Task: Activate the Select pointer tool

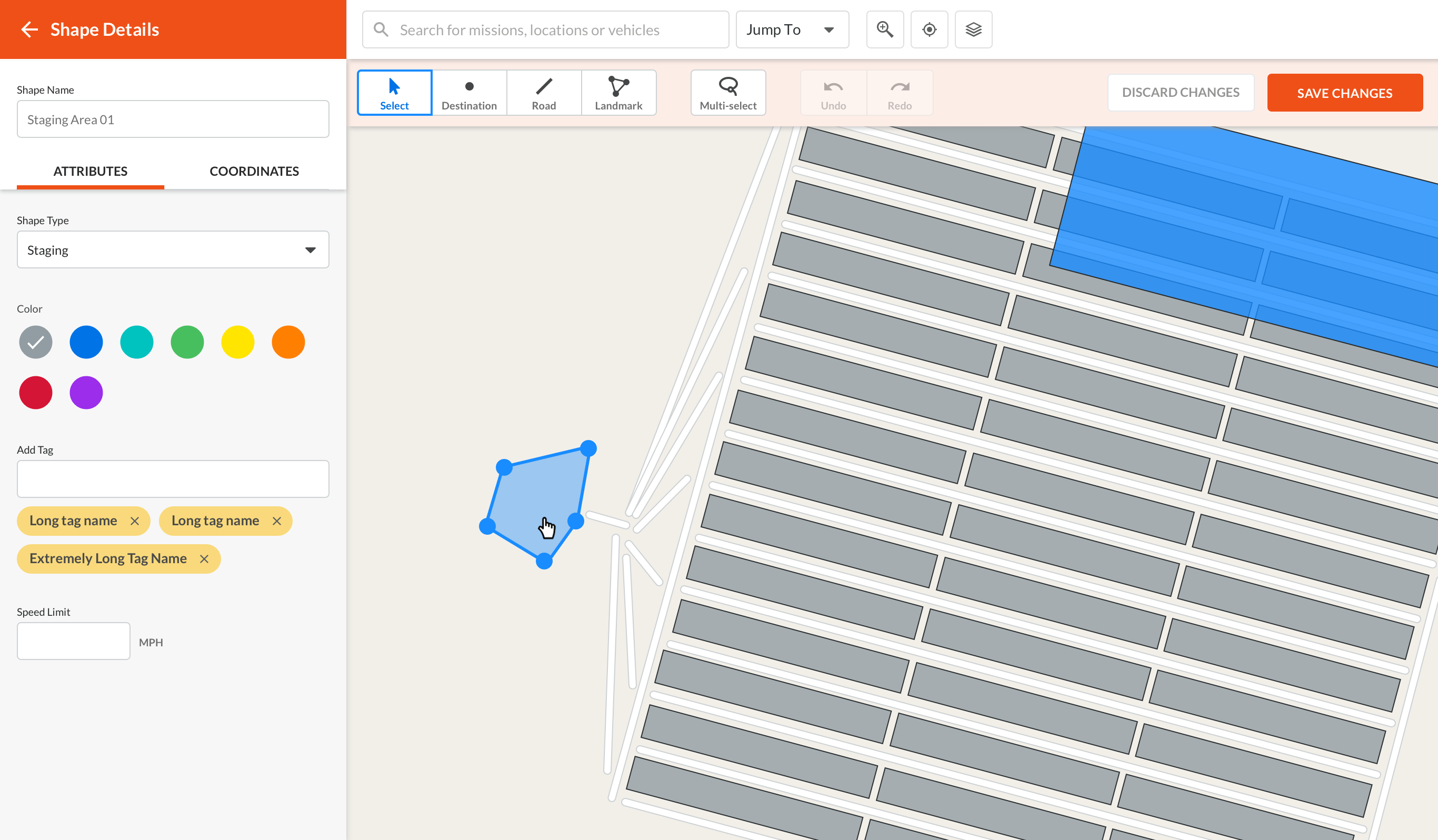Action: pyautogui.click(x=394, y=93)
